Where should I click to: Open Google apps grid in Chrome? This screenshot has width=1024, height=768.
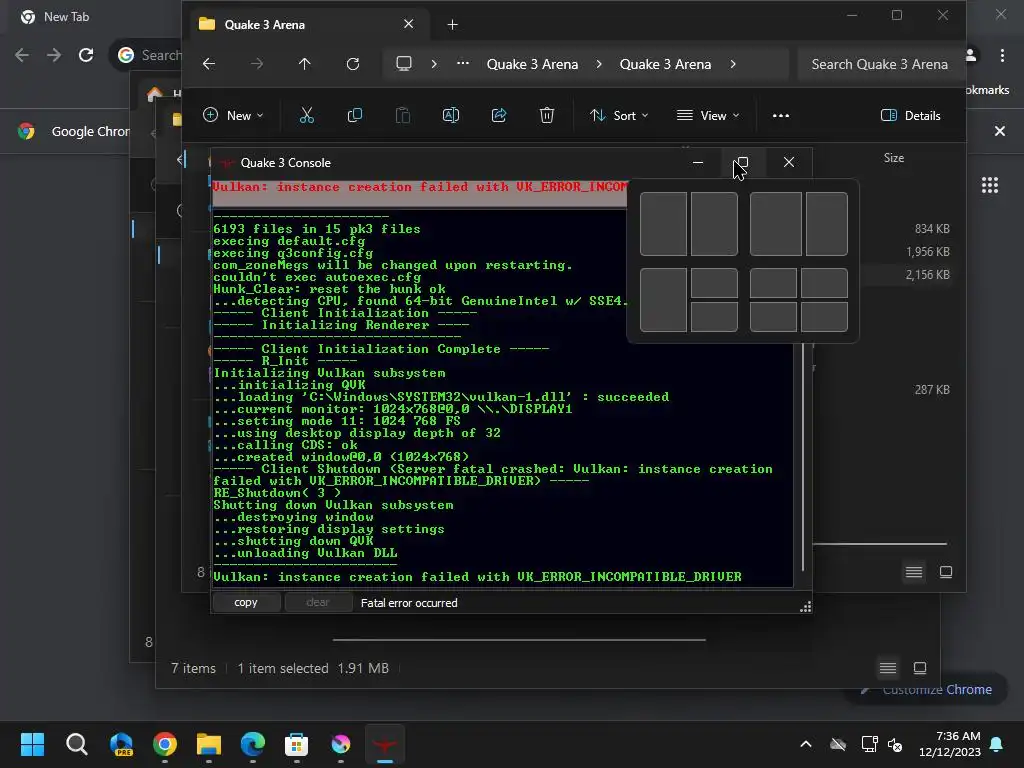point(989,185)
